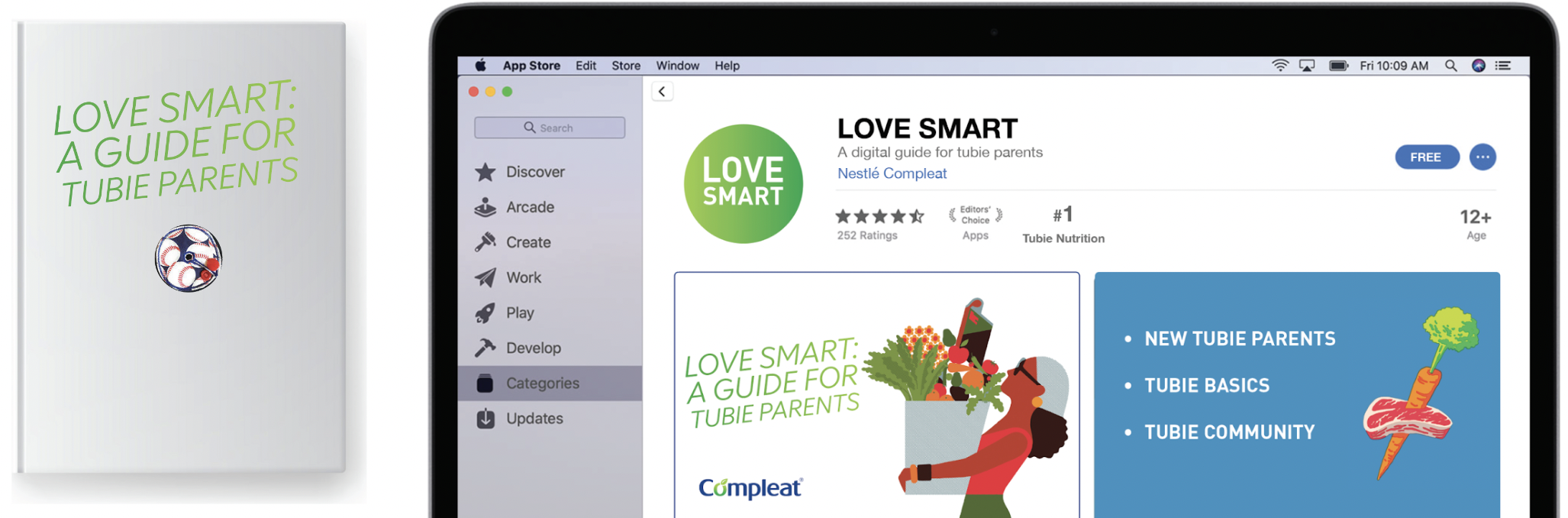Click the Develop hammer icon

tap(485, 348)
